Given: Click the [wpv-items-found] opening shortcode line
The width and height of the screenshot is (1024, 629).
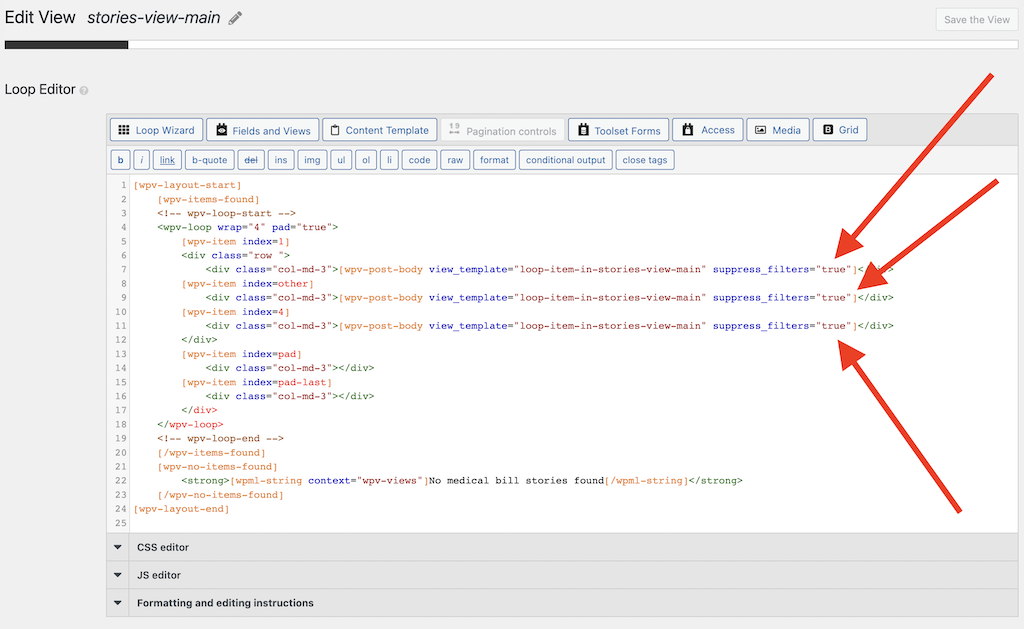Looking at the screenshot, I should (208, 199).
